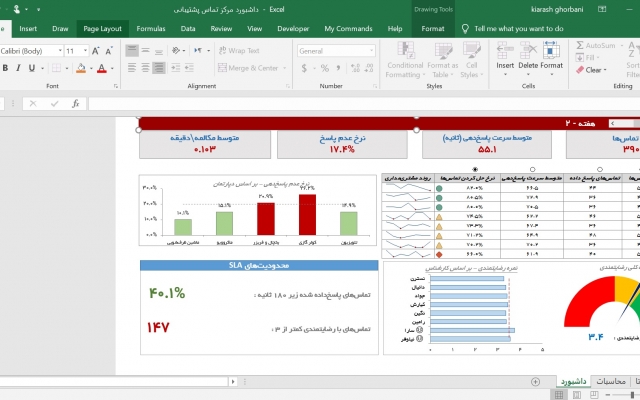Open the Drawing Tools Format tab
The height and width of the screenshot is (400, 640).
click(x=433, y=29)
